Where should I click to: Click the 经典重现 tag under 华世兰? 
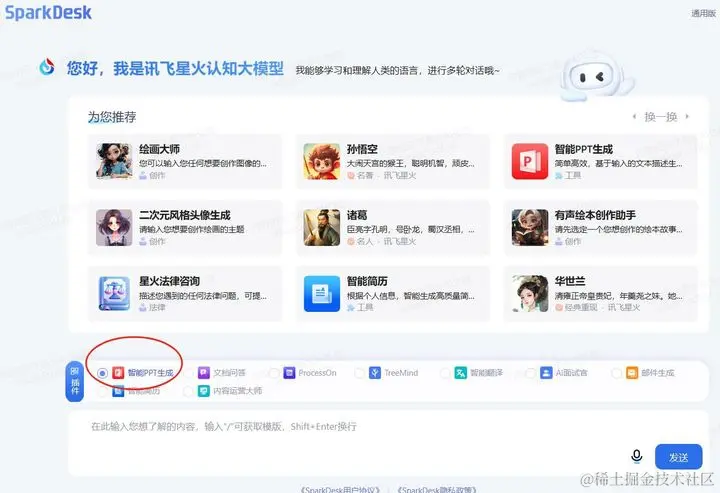[581, 307]
